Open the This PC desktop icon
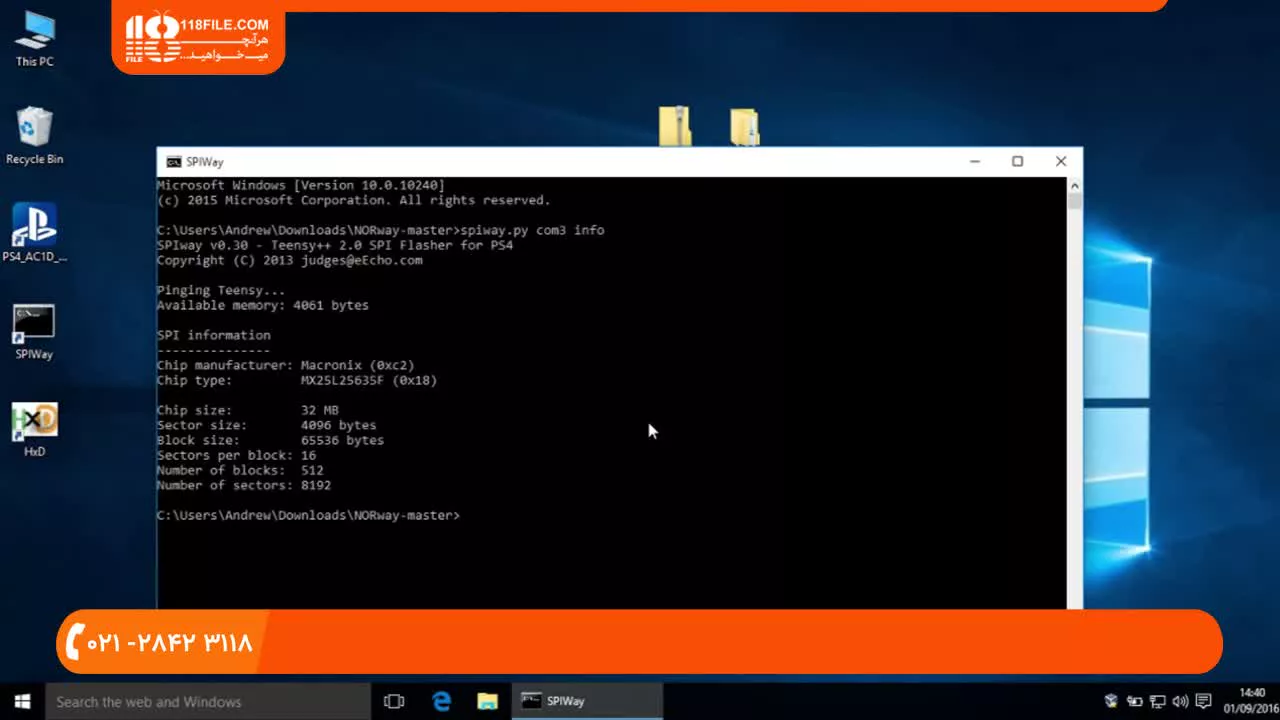This screenshot has width=1280, height=720. click(34, 38)
